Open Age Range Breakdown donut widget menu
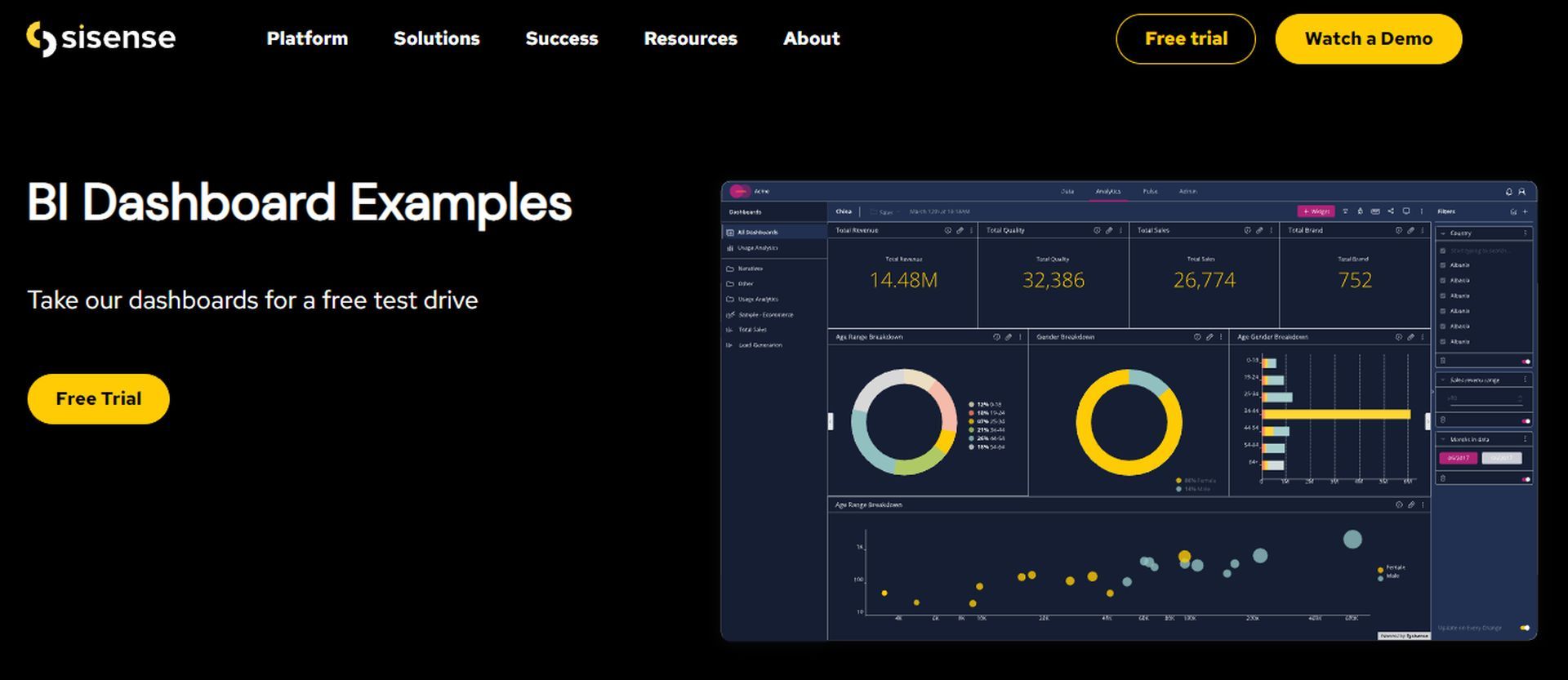 coord(1020,337)
